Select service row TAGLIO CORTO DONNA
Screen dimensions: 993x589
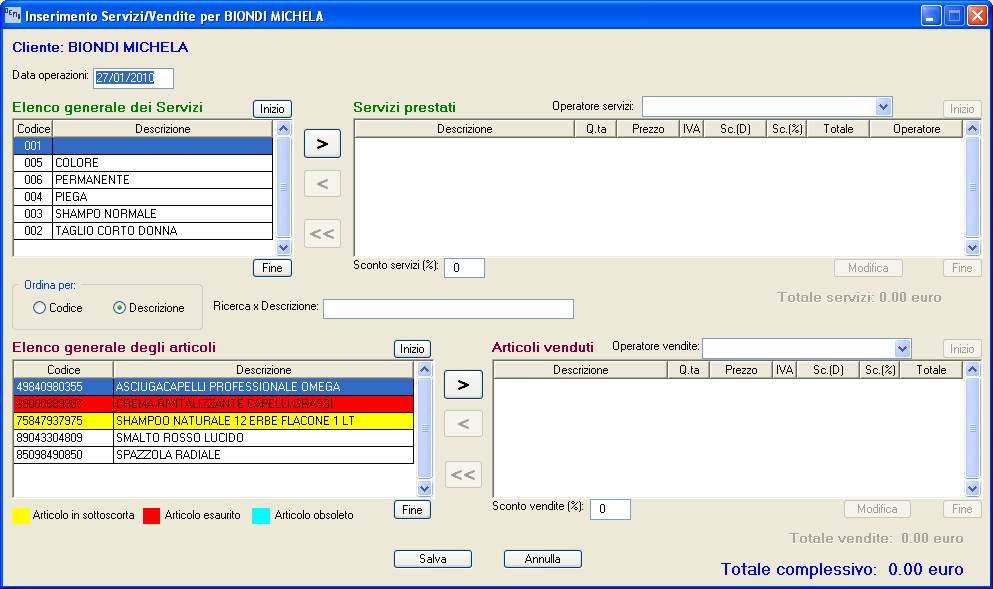[143, 231]
